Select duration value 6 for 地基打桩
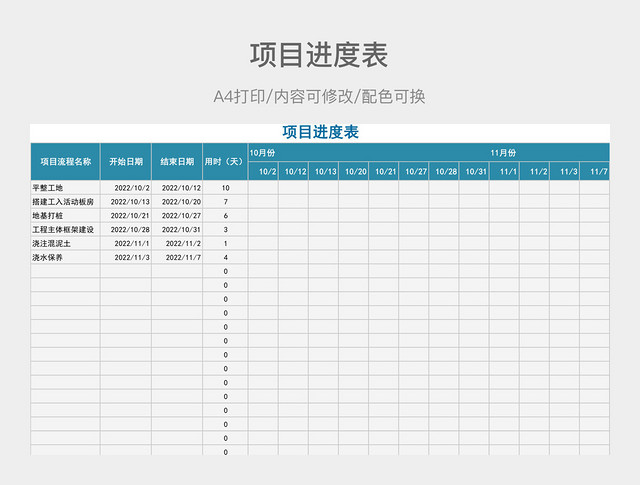The image size is (640, 485). (225, 216)
